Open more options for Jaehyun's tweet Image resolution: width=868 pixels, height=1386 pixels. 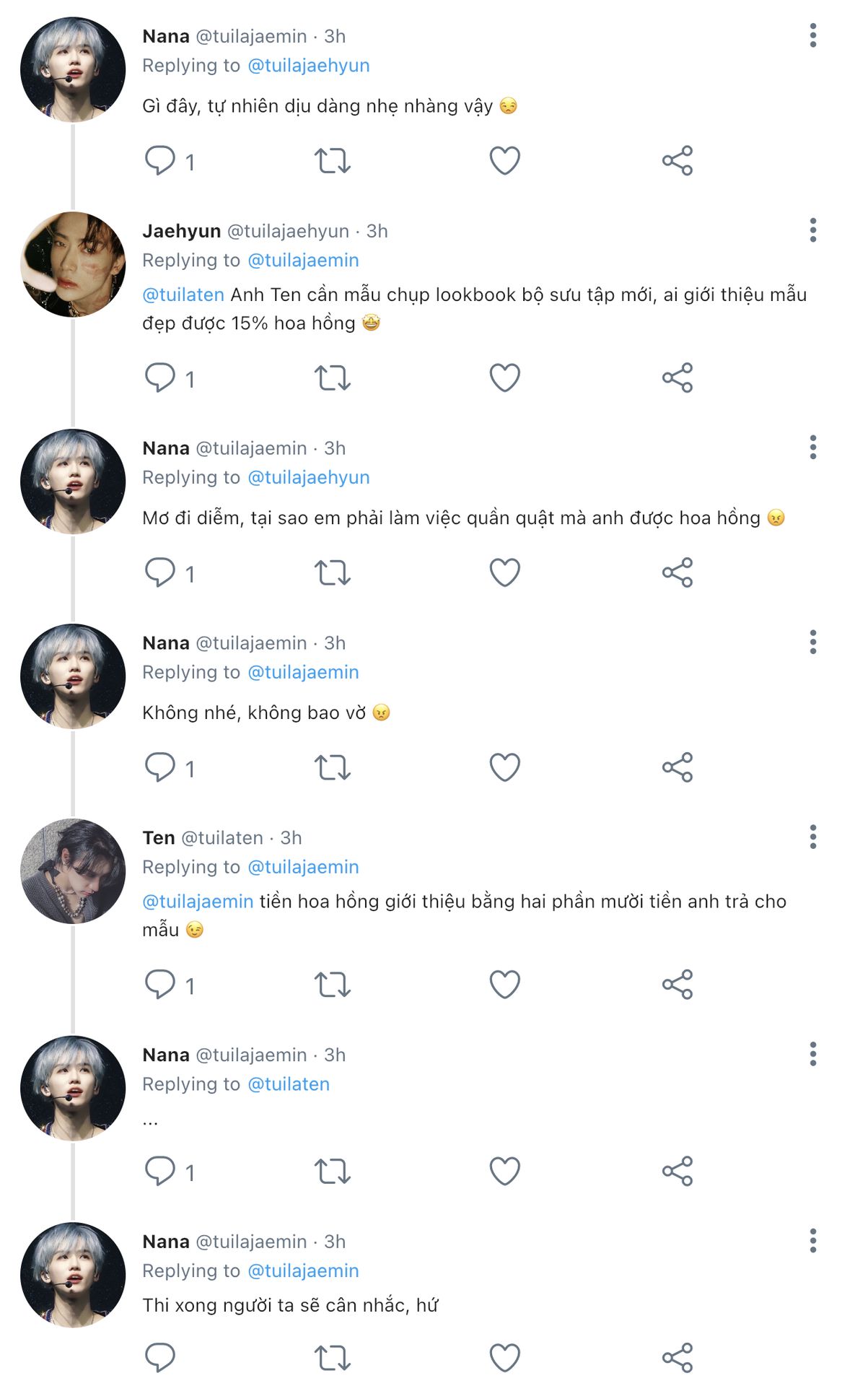click(x=812, y=230)
